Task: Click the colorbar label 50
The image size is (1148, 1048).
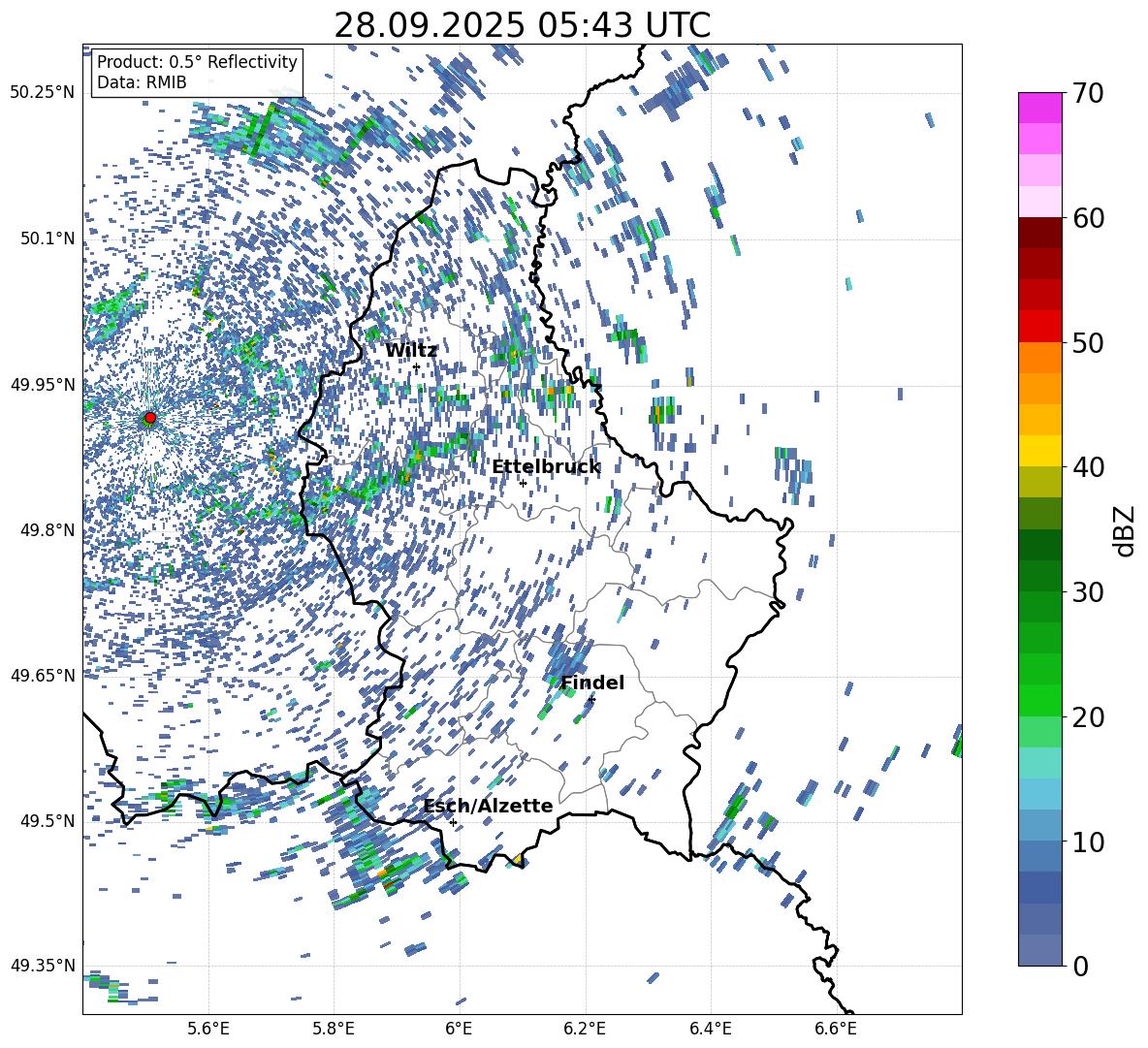Action: [1088, 343]
